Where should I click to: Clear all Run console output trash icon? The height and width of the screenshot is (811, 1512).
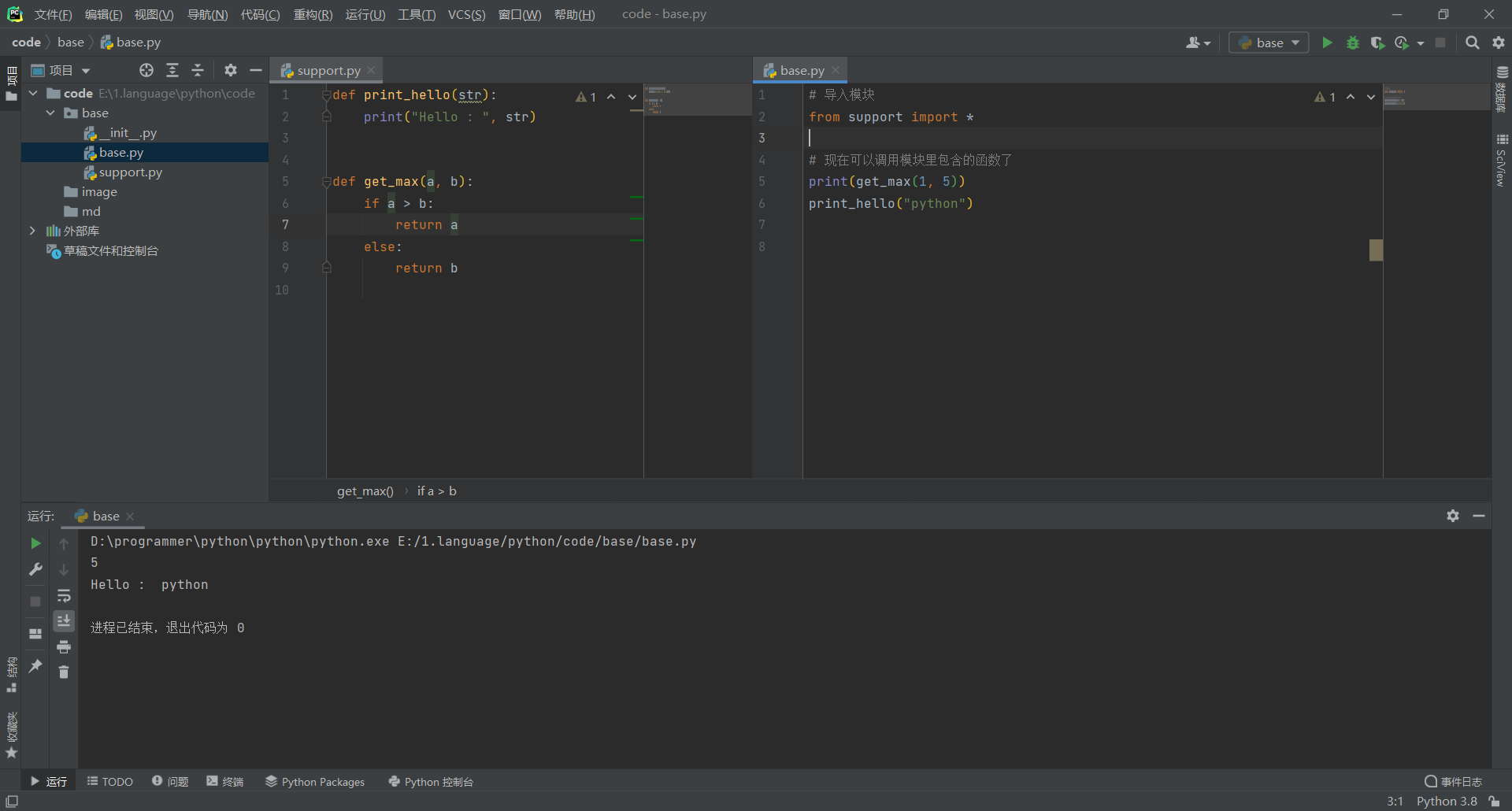point(64,672)
